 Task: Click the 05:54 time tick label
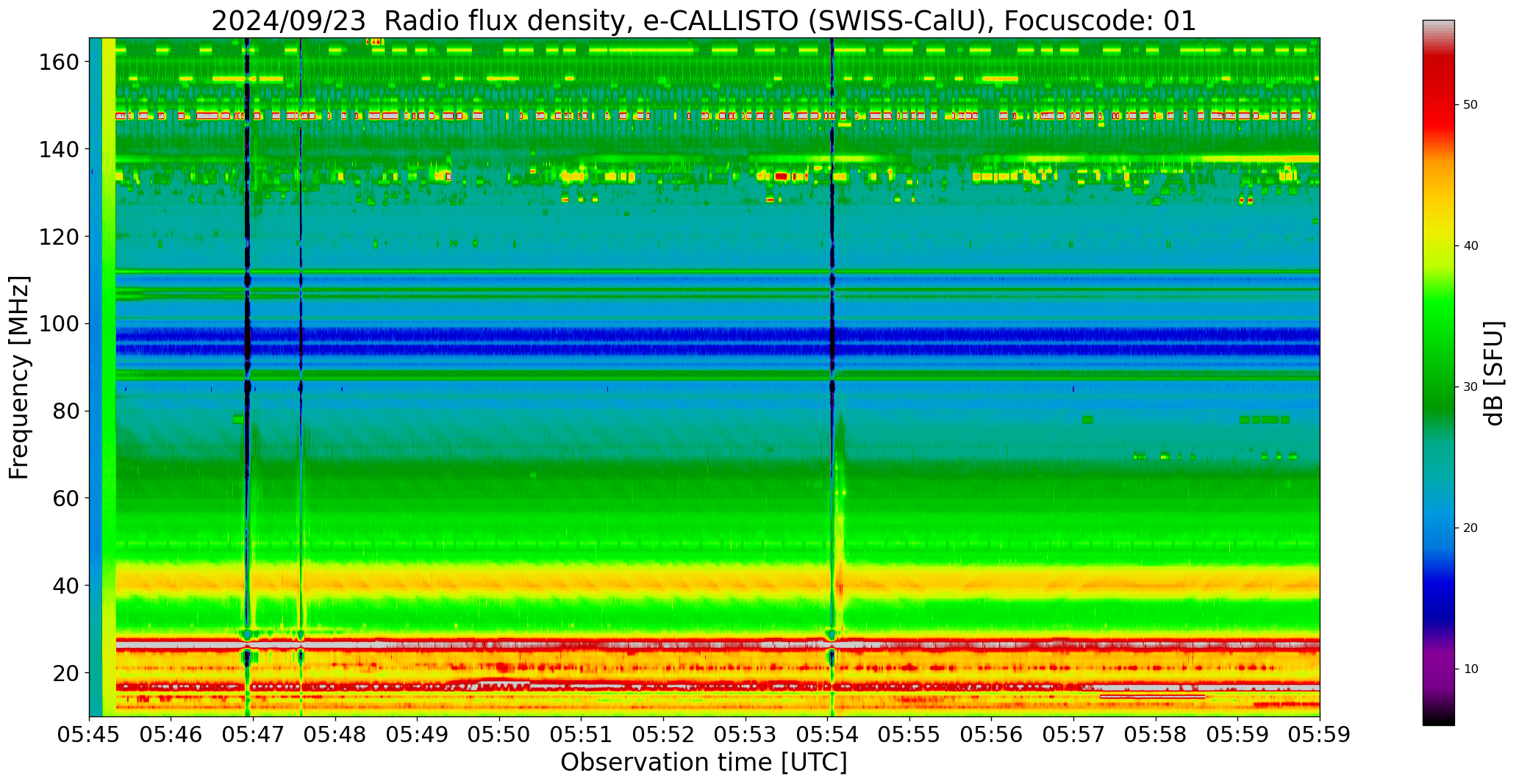[x=828, y=735]
